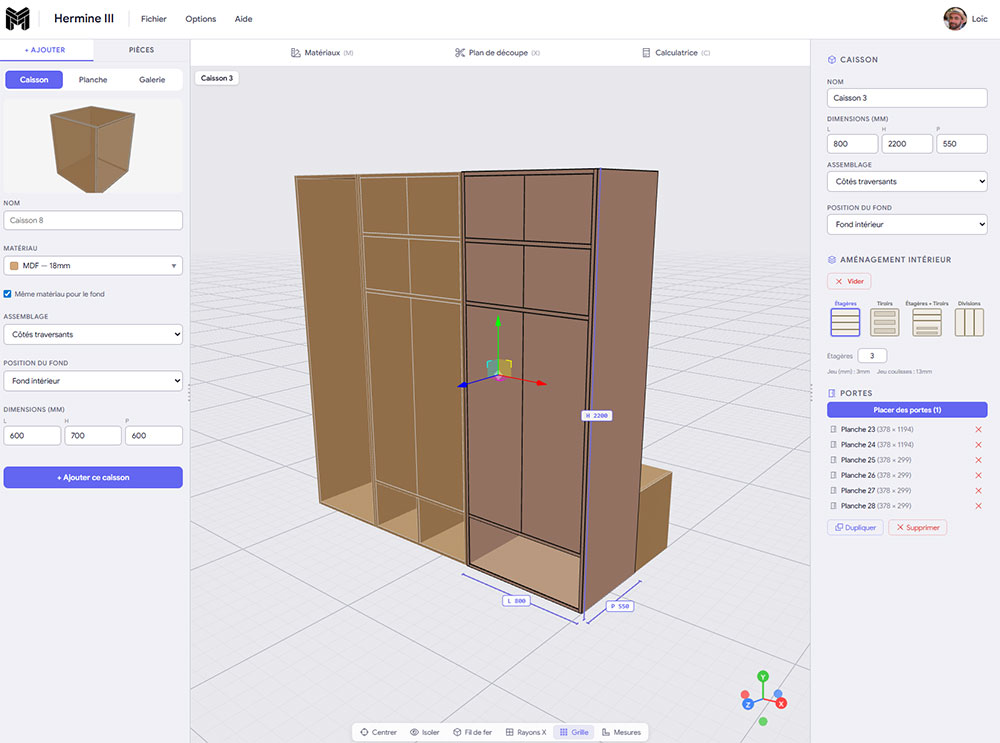Toggle the Grille display

573,732
